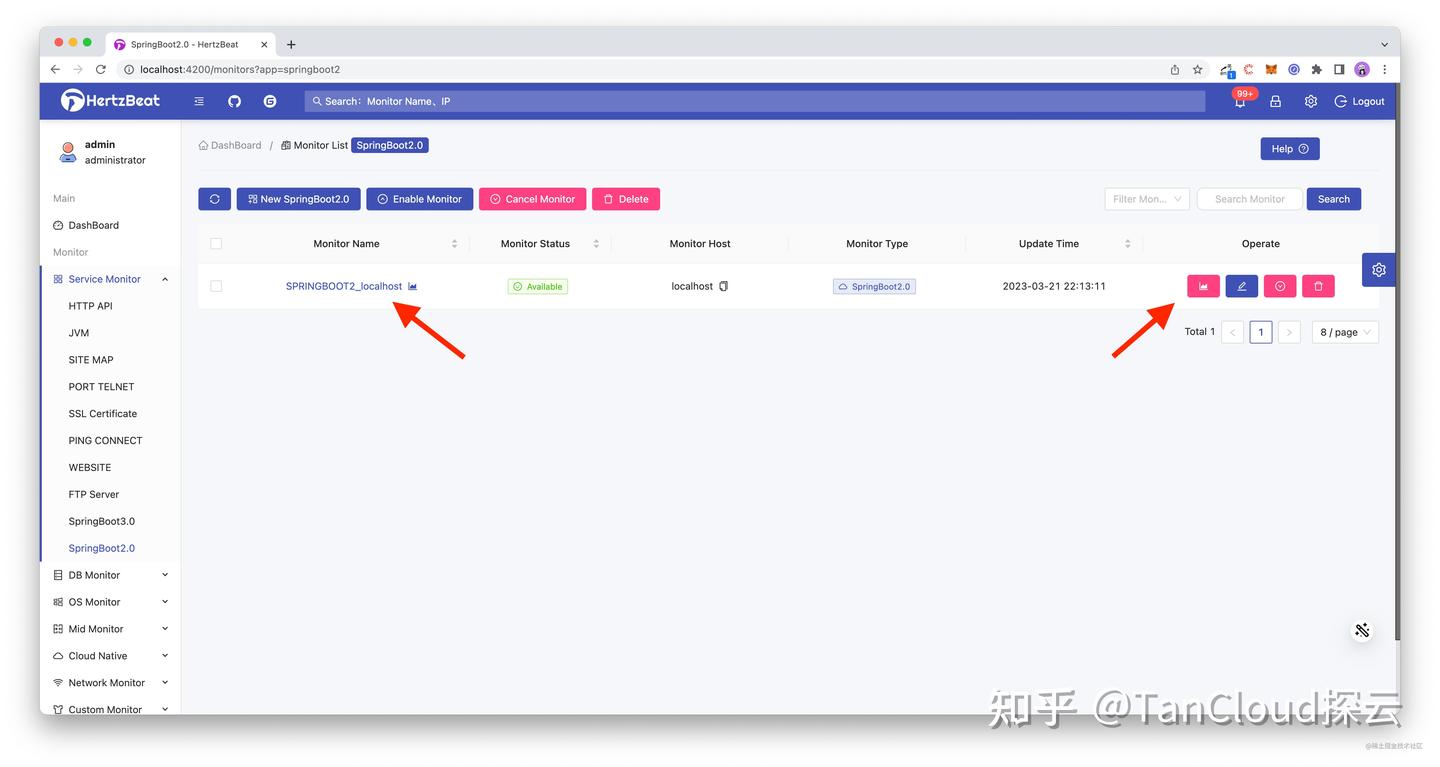Screen dimensions: 1440x767
Task: Click the trash delete icon in Operate column
Action: (x=1318, y=286)
